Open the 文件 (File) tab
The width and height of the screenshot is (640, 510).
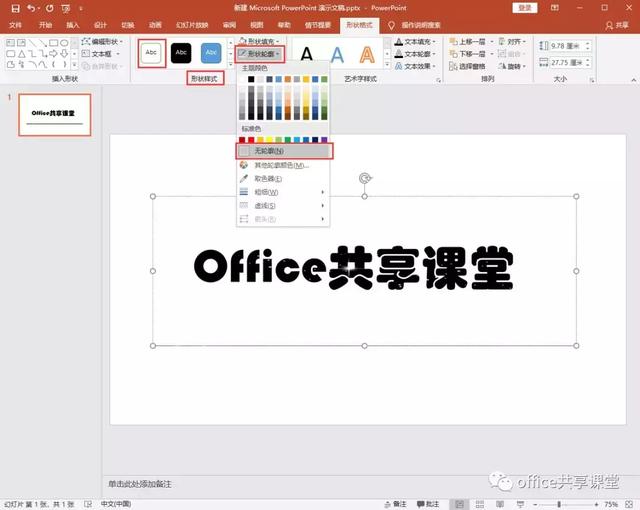[15, 25]
